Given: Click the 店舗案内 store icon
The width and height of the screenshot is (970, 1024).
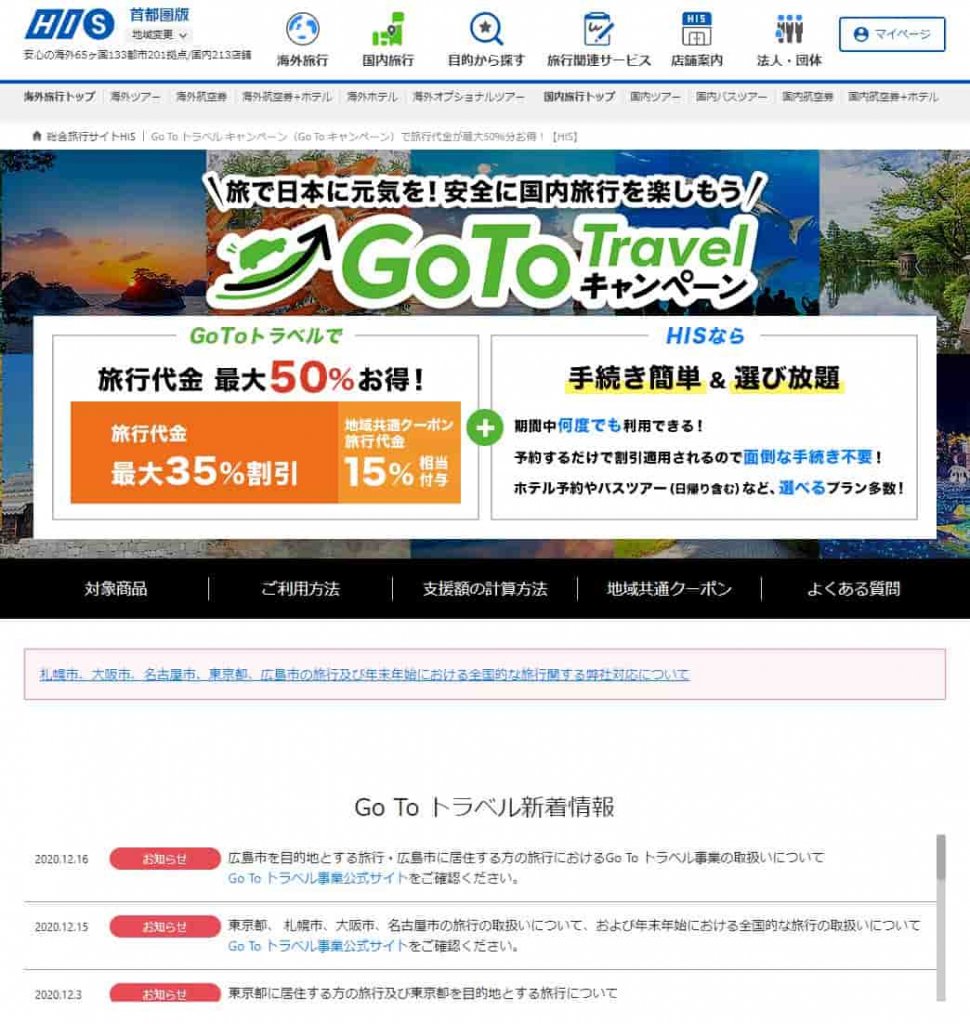Looking at the screenshot, I should (x=696, y=29).
